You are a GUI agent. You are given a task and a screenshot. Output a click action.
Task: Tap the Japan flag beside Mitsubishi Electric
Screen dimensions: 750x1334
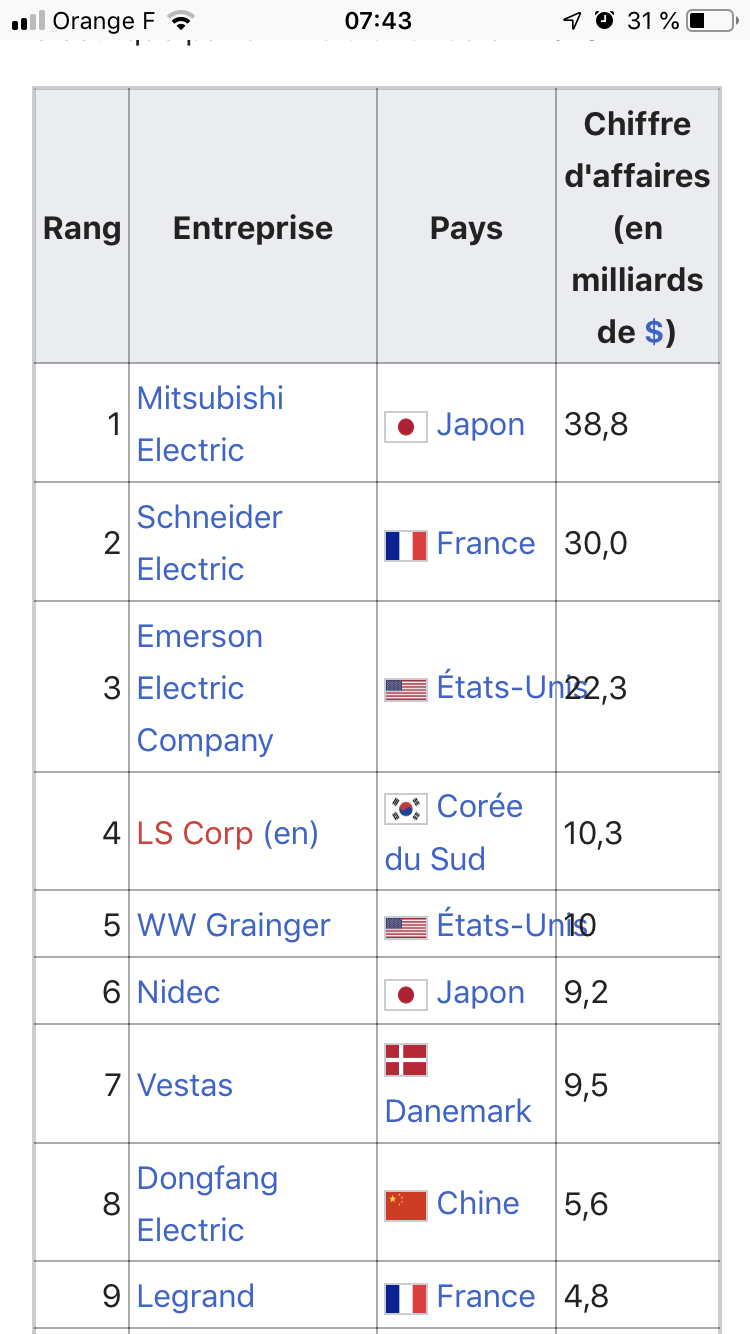pos(406,426)
